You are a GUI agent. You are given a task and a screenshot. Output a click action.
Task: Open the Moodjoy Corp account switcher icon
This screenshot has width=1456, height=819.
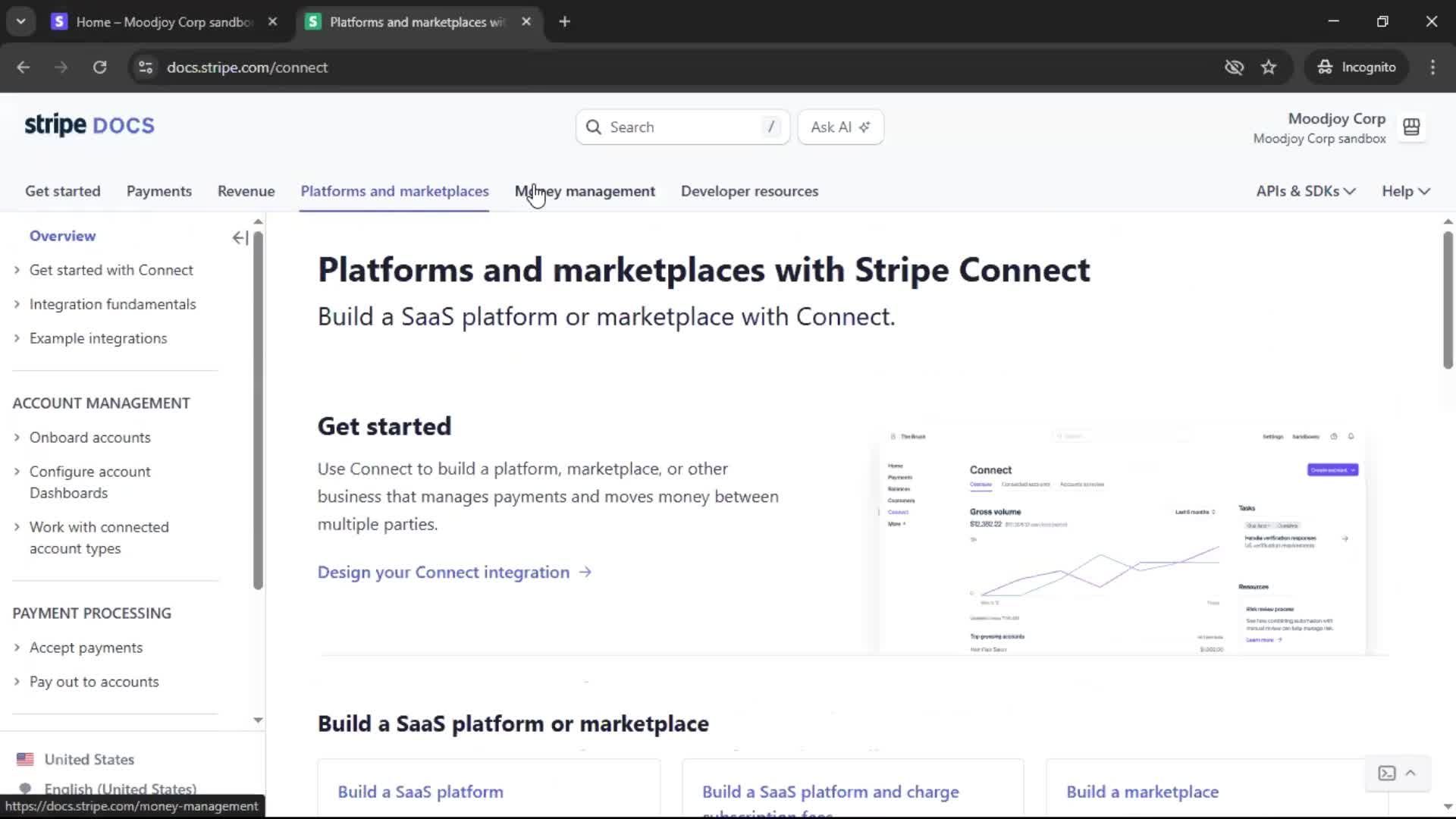click(x=1411, y=127)
